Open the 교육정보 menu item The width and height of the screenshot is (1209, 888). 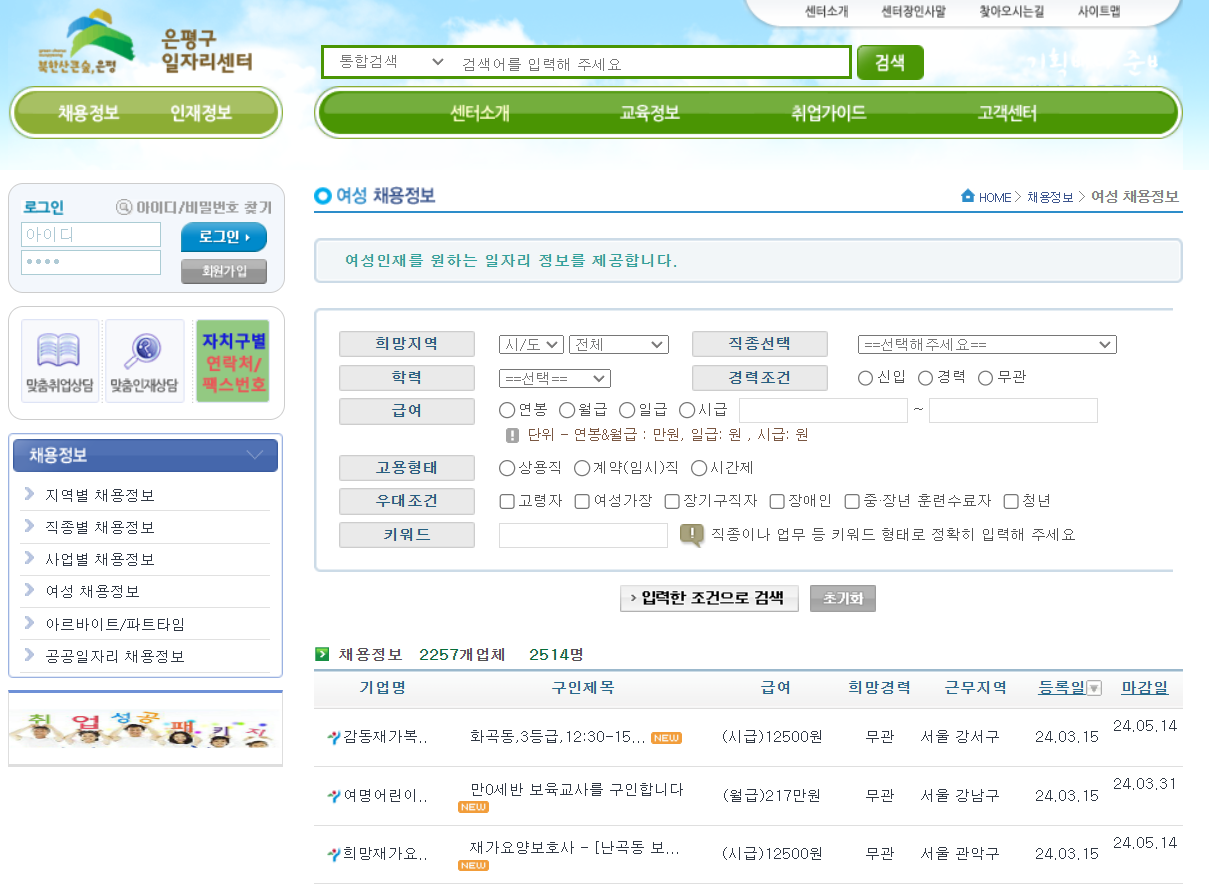click(650, 113)
